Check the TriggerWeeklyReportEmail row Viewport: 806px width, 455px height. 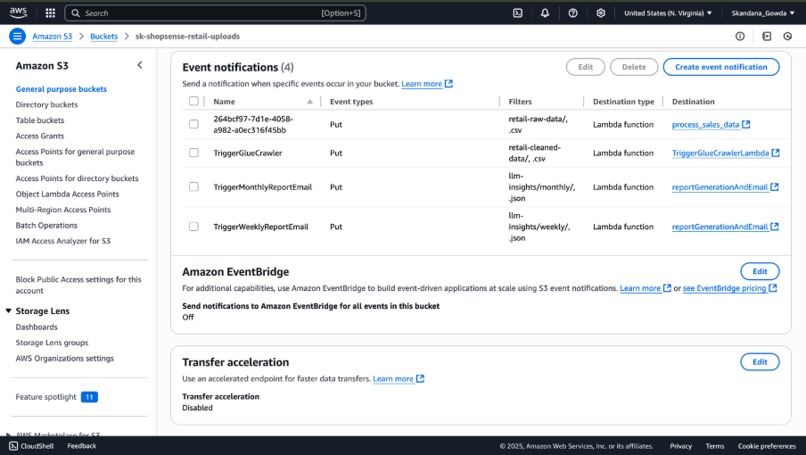point(194,226)
